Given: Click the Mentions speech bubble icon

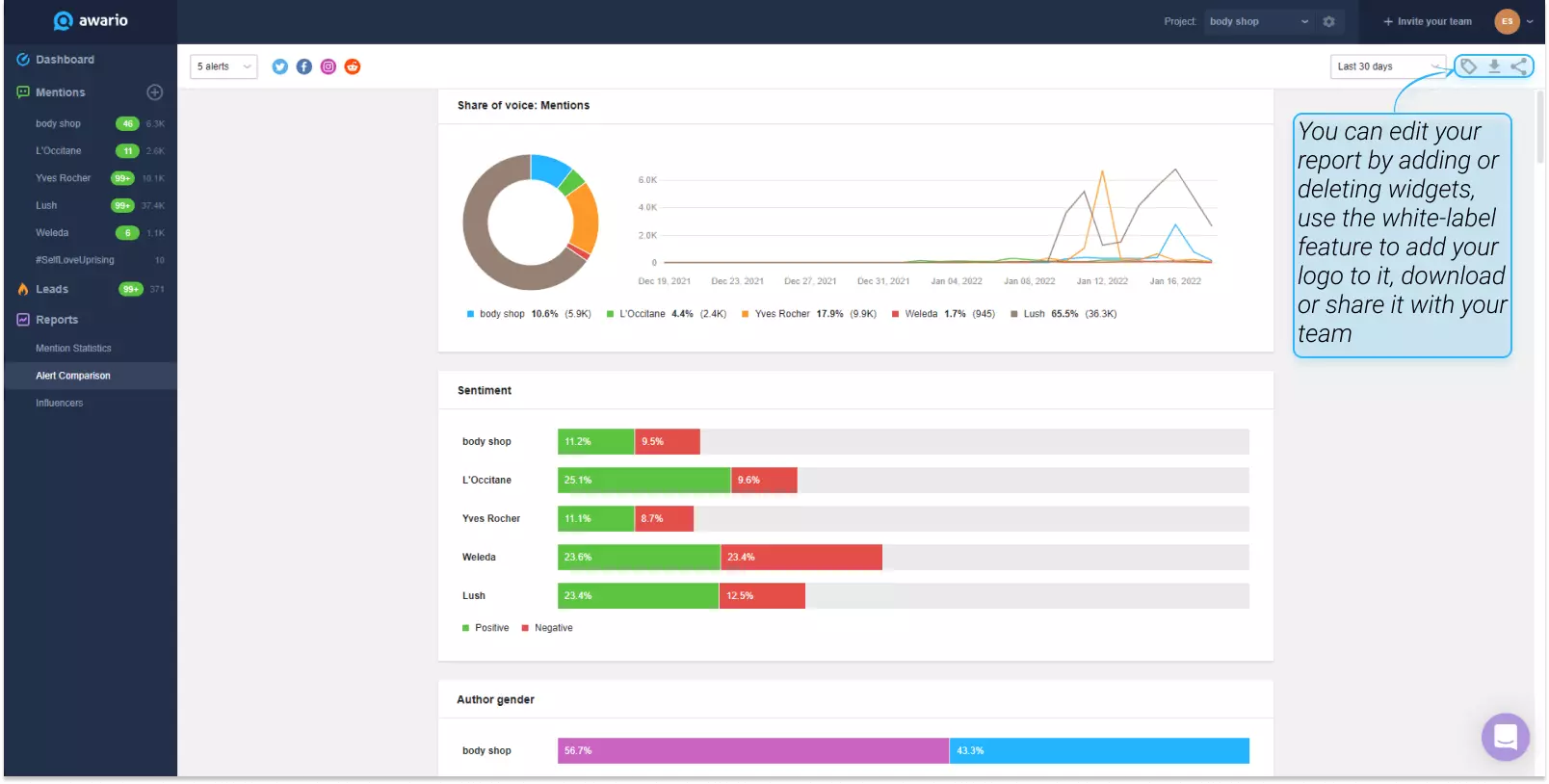Looking at the screenshot, I should [x=23, y=92].
